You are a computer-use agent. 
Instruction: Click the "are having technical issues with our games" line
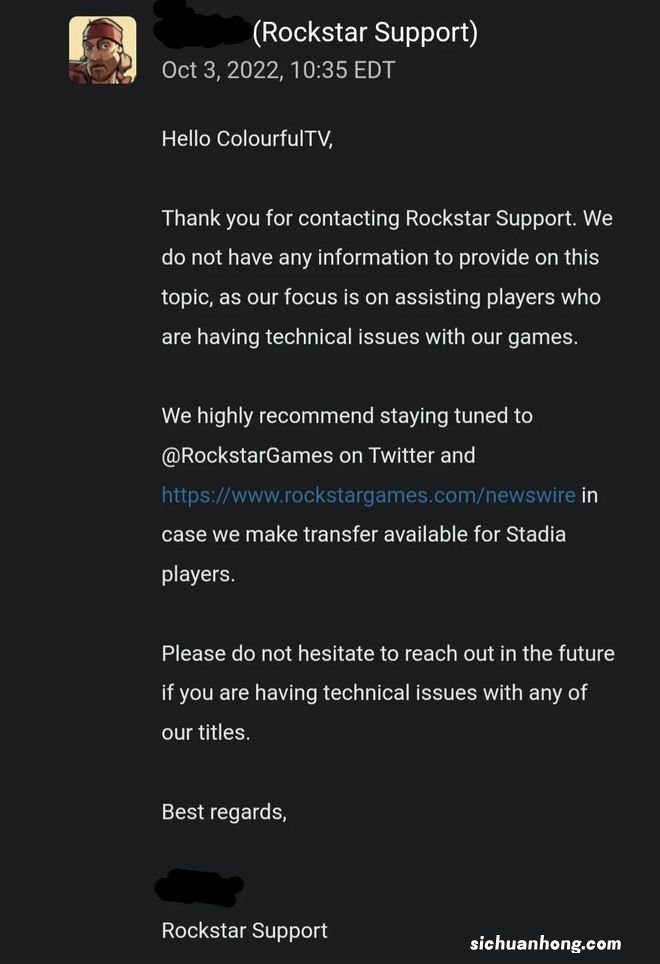coord(369,337)
